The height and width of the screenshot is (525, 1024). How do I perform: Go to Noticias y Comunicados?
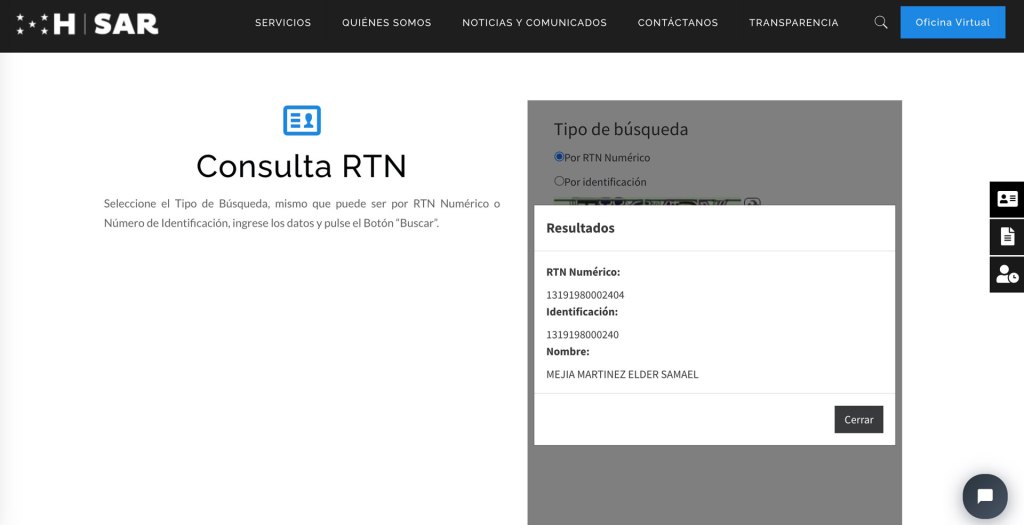point(534,23)
